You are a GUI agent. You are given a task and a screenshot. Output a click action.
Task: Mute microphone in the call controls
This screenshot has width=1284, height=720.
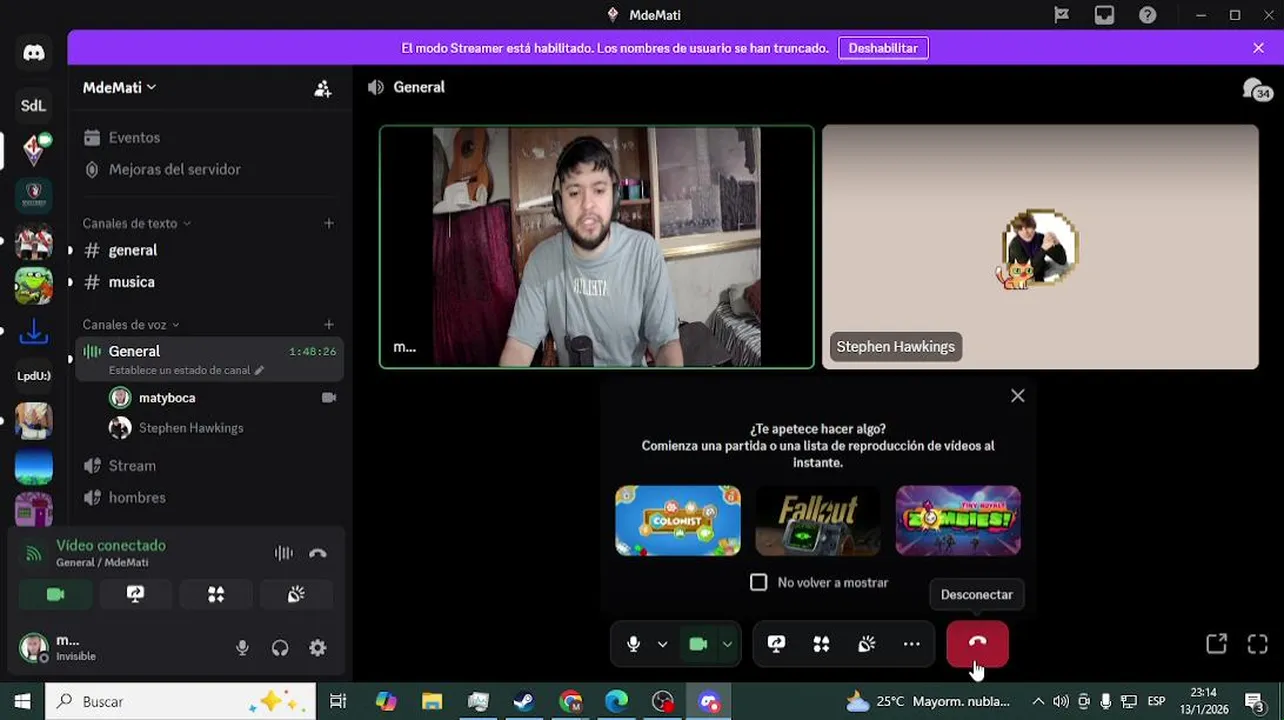pos(633,644)
